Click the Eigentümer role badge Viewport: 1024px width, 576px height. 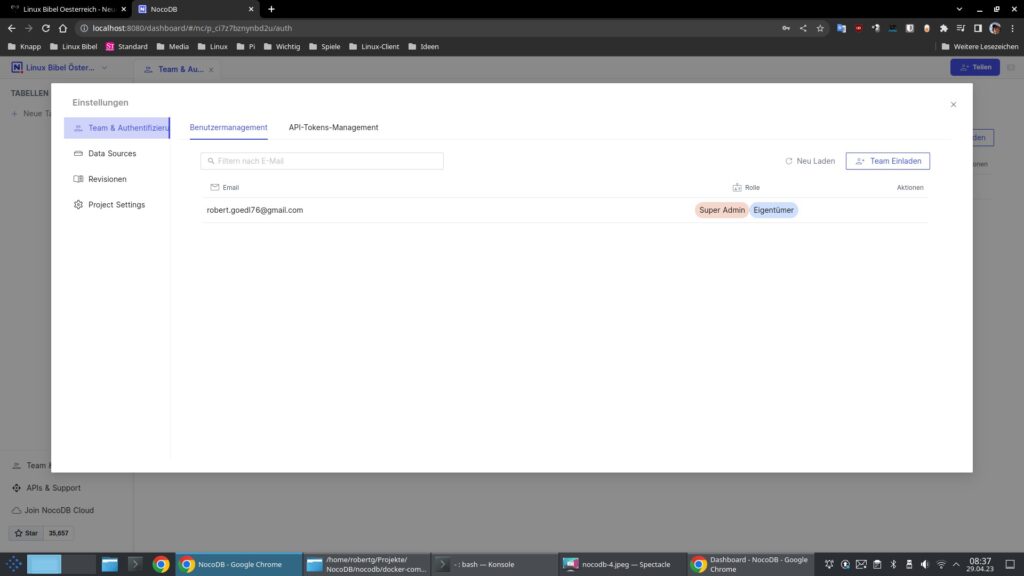[x=773, y=210]
